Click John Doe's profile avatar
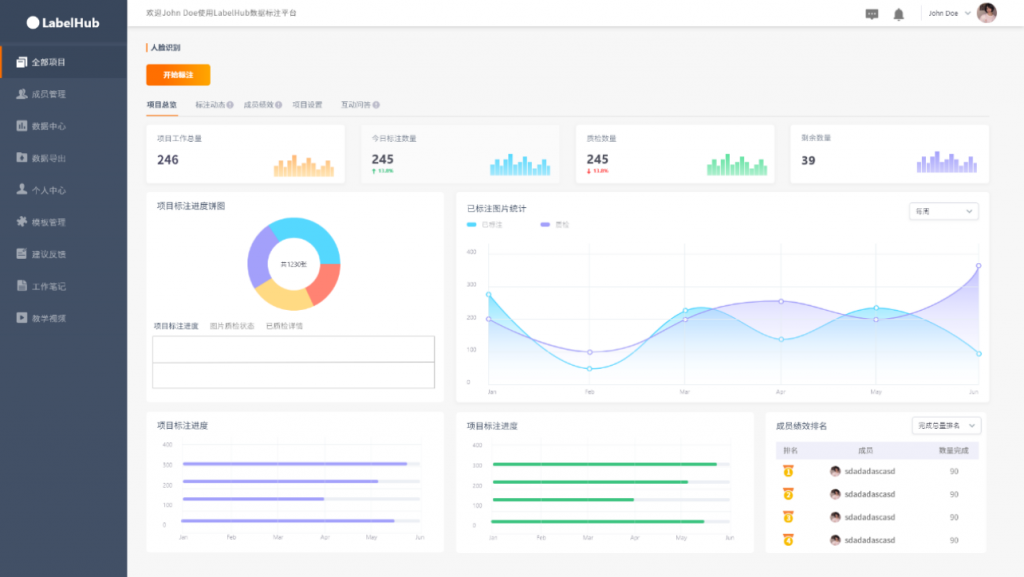 987,12
